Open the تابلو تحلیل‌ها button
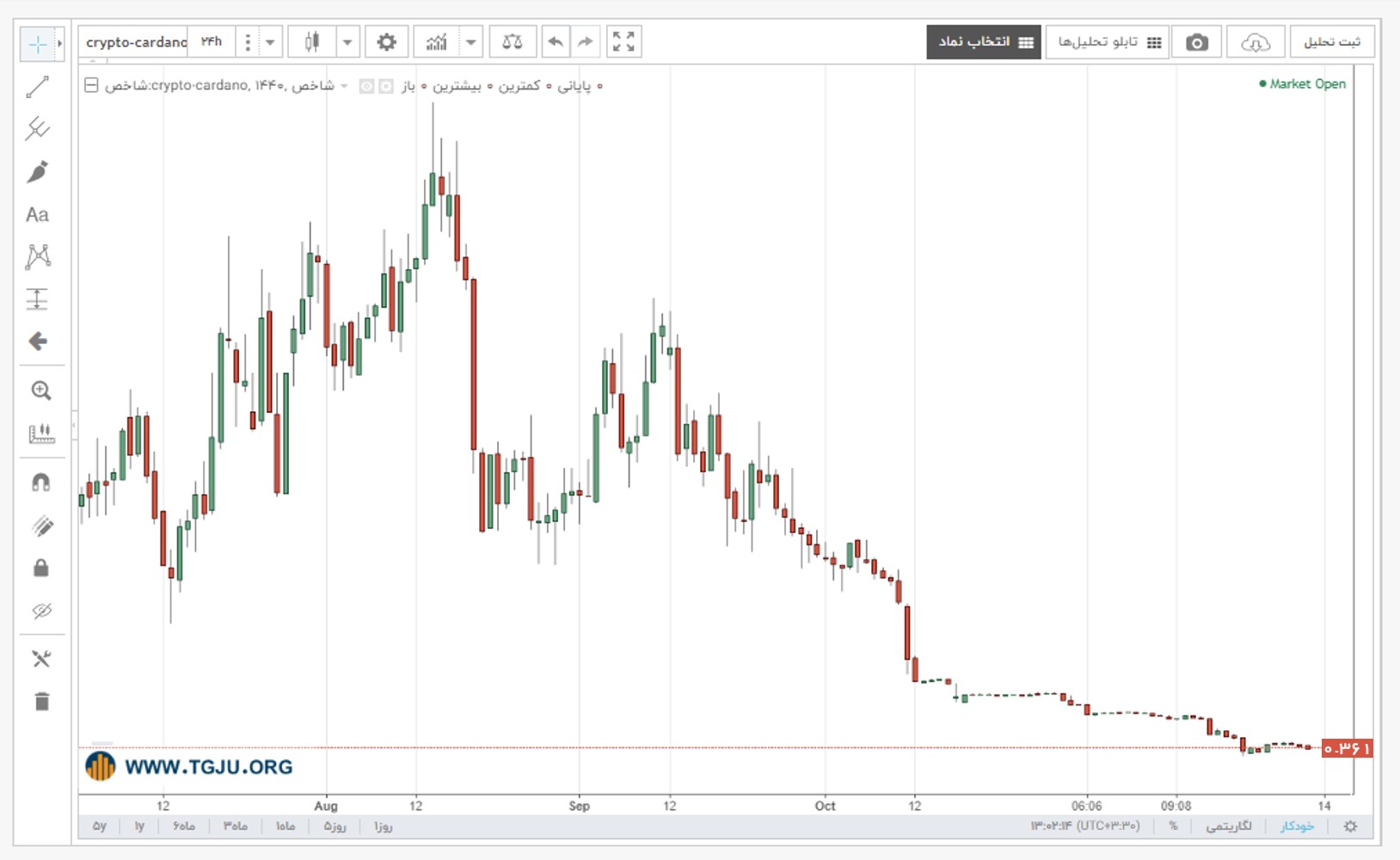This screenshot has width=1400, height=860. pyautogui.click(x=1109, y=42)
